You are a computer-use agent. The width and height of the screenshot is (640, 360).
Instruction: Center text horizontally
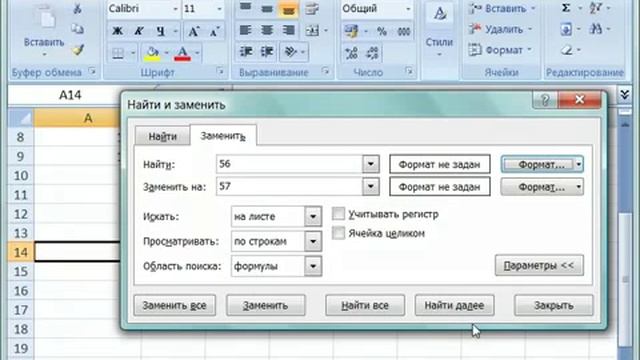coord(267,31)
